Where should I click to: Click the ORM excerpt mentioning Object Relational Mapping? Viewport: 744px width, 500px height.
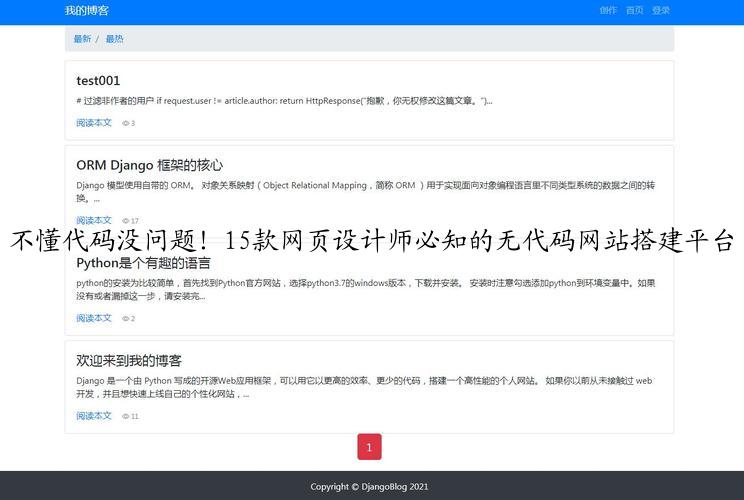tap(365, 192)
